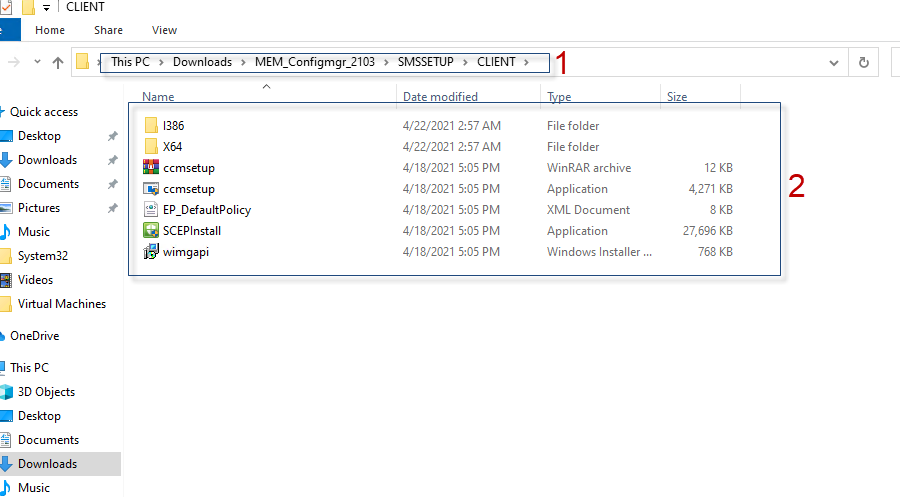The height and width of the screenshot is (497, 900).
Task: Navigate to Downloads breadcrumb
Action: [203, 62]
